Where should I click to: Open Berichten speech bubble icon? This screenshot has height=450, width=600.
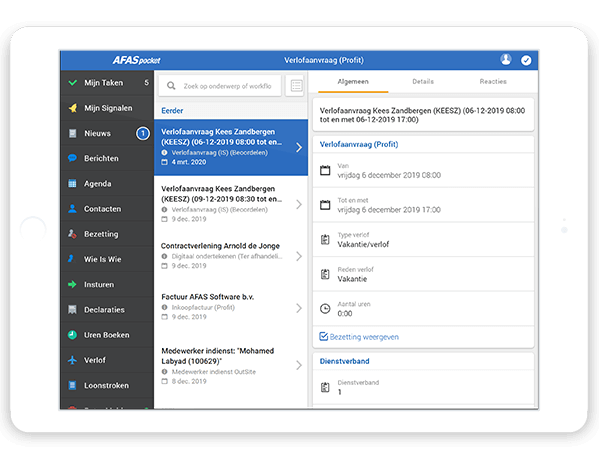[x=72, y=158]
